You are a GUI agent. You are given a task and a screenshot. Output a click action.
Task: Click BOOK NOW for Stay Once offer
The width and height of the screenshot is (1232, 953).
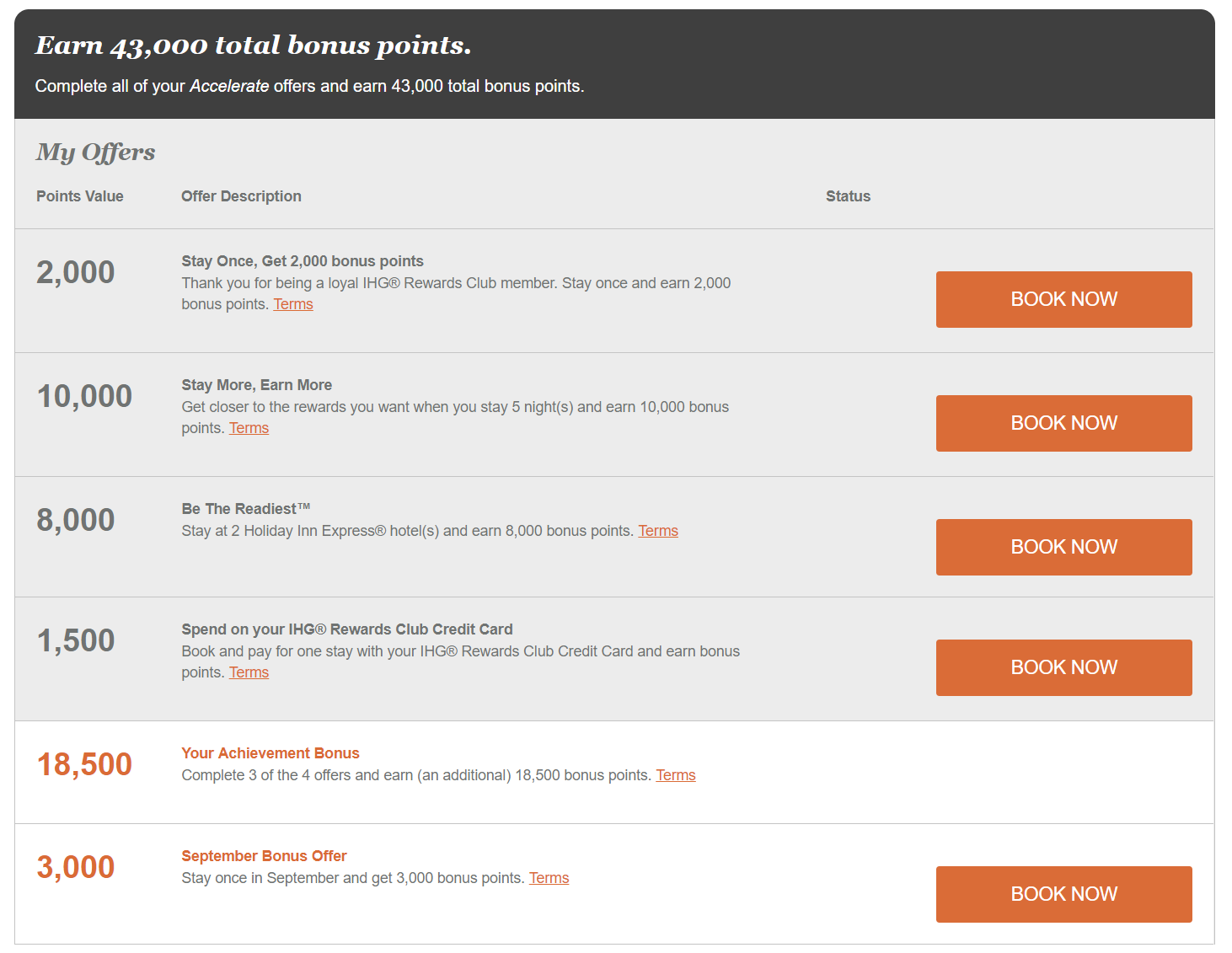(x=1063, y=299)
